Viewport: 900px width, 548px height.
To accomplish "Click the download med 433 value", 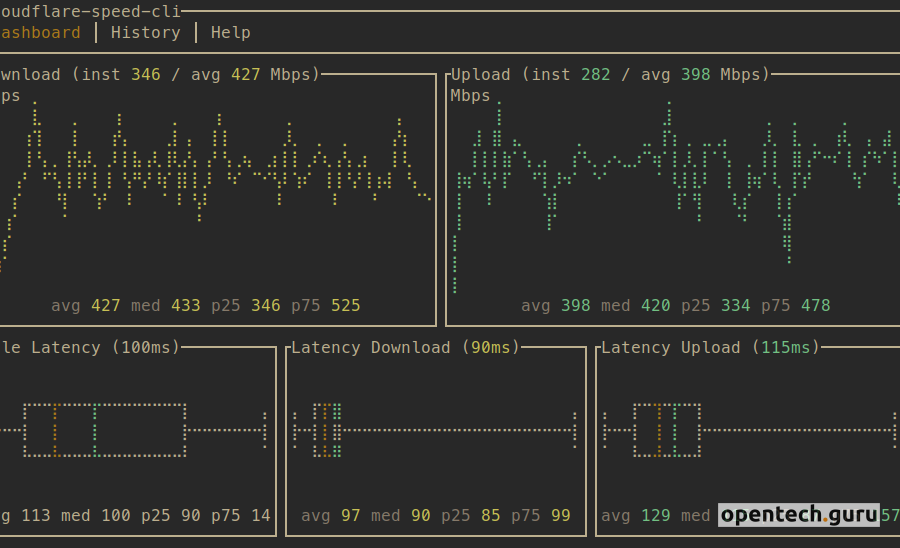I will pyautogui.click(x=185, y=305).
